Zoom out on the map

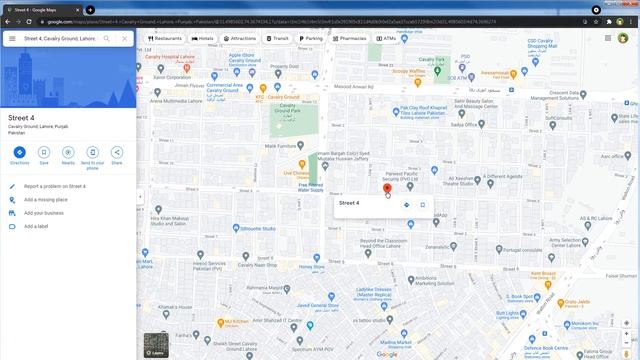click(x=627, y=343)
